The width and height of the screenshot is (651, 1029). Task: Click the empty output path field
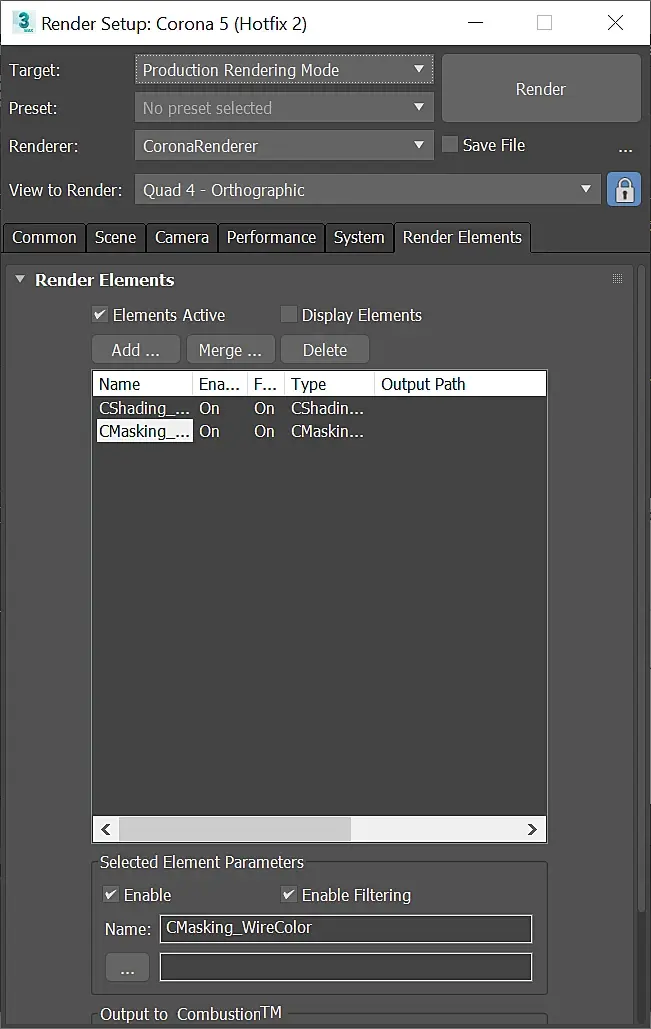point(346,967)
